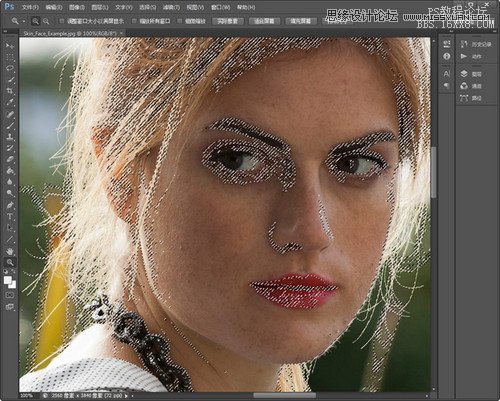Select the Hand tool
The image size is (500, 401).
point(10,251)
